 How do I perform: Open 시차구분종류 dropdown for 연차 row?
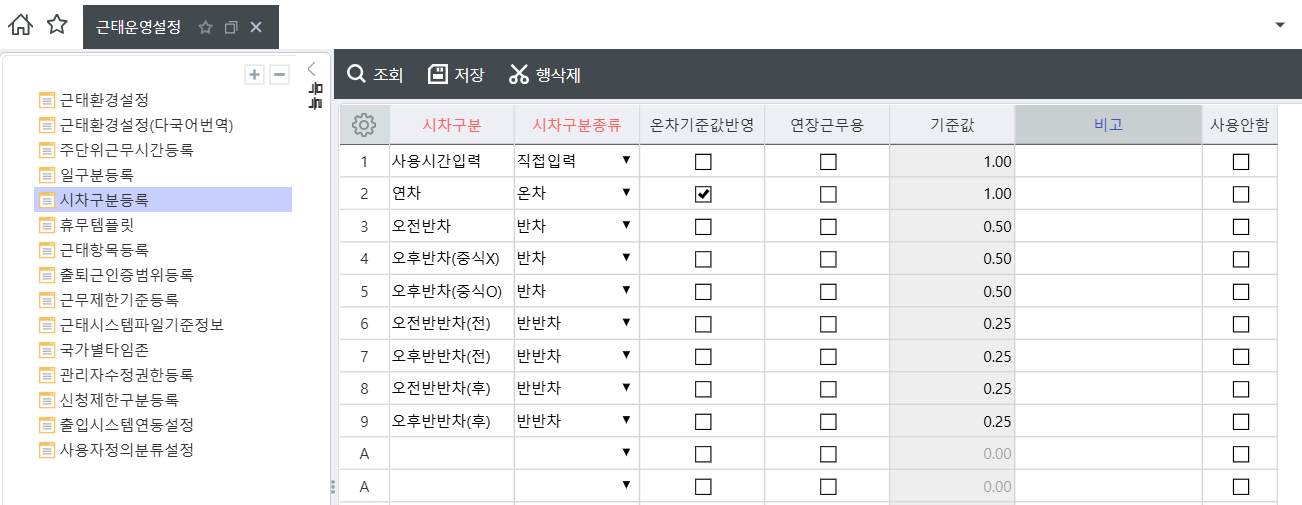click(x=626, y=193)
